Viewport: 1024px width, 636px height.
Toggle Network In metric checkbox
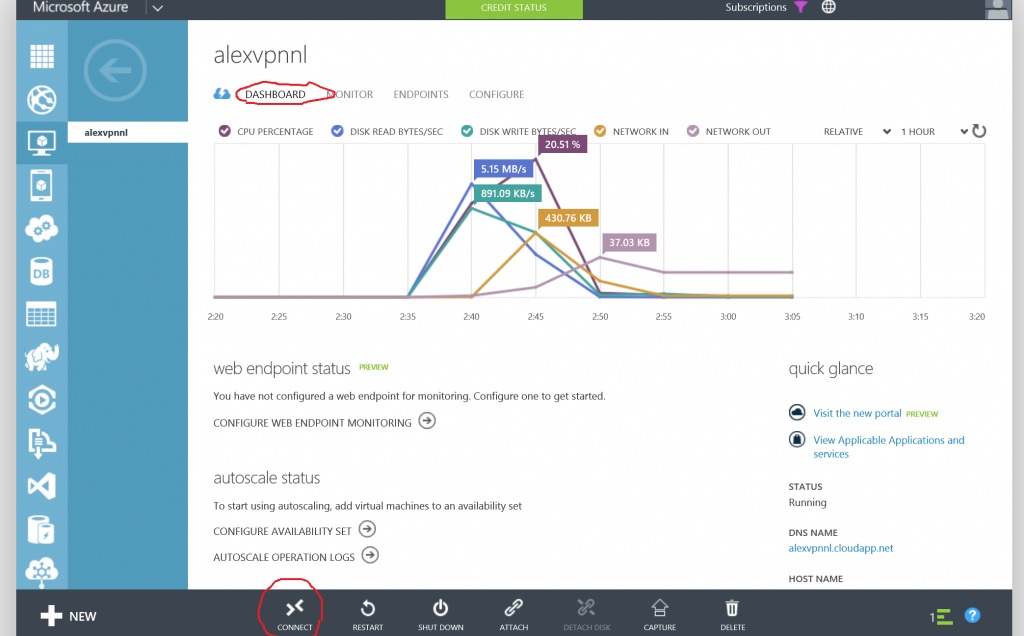(x=600, y=131)
